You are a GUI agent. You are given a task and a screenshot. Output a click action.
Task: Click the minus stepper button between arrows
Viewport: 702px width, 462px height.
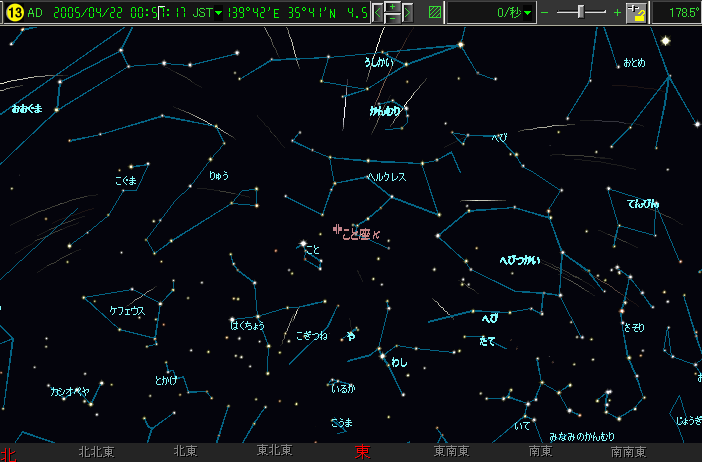(392, 18)
